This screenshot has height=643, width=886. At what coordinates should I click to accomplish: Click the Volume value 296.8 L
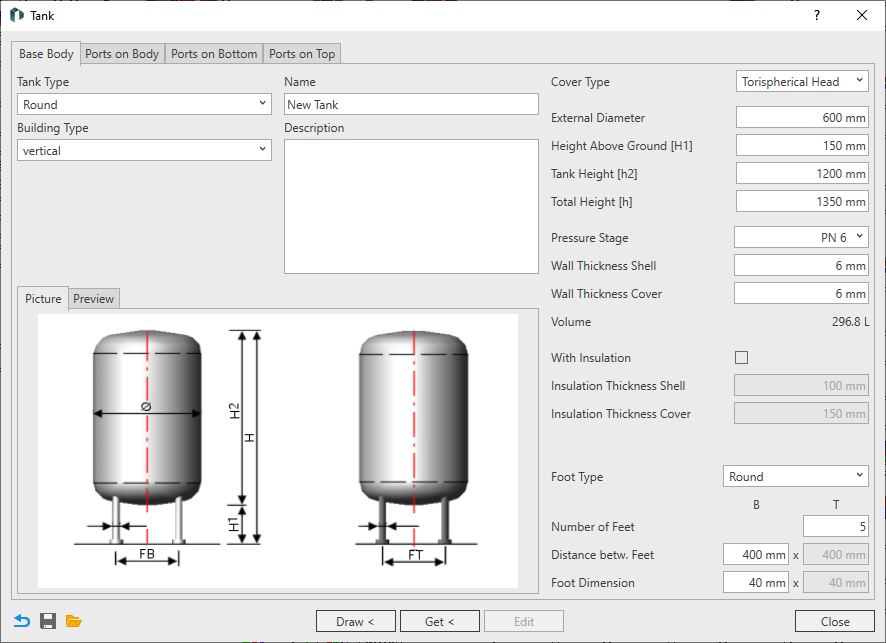(x=850, y=322)
